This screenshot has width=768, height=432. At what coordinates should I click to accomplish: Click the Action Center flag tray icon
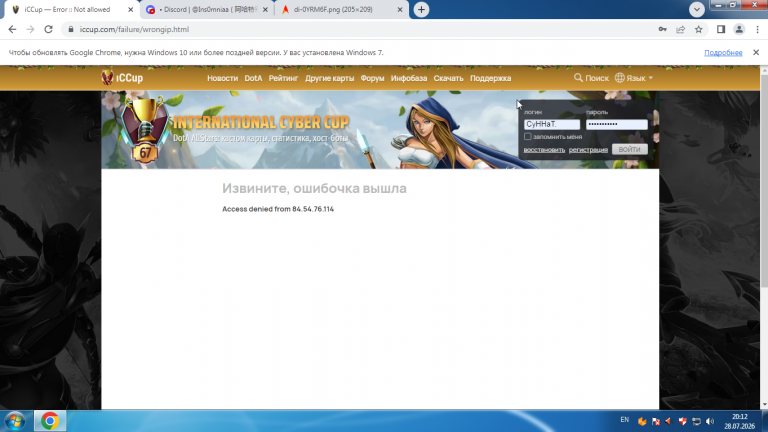click(655, 421)
